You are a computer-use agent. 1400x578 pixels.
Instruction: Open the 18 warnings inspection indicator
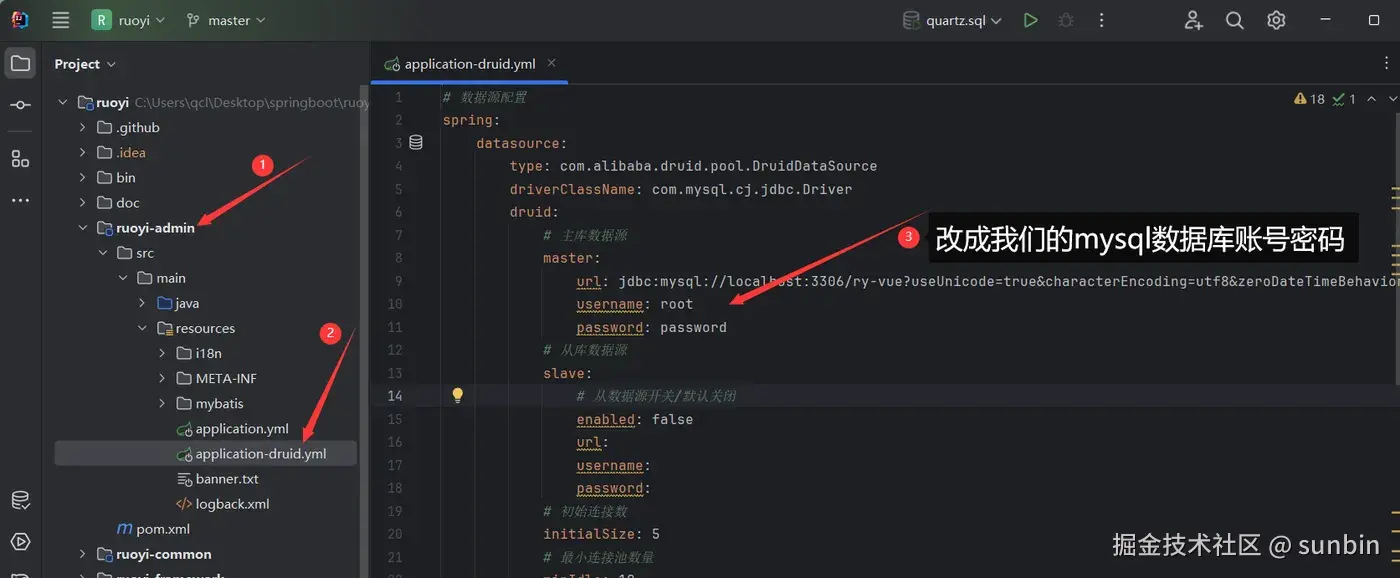pyautogui.click(x=1310, y=99)
